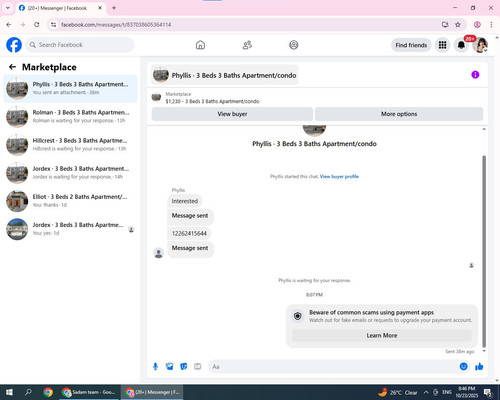This screenshot has height=400, width=500.
Task: Open Chrome three-dot menu
Action: pyautogui.click(x=491, y=25)
